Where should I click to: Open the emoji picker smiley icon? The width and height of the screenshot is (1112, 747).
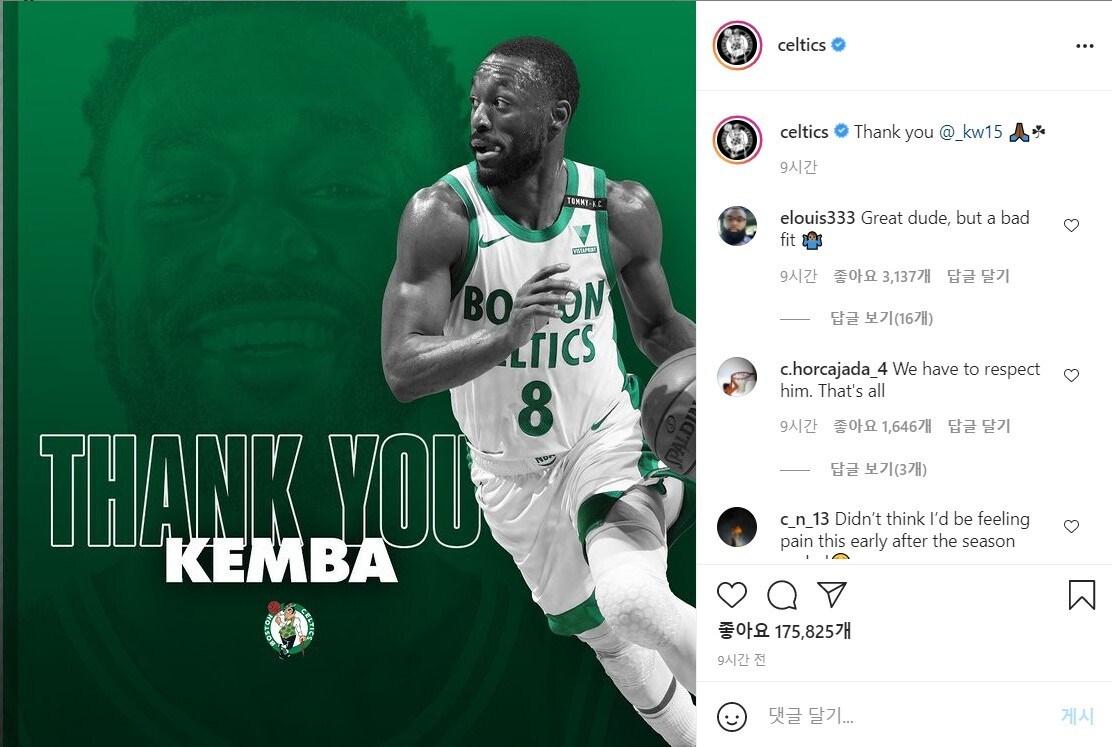pos(732,716)
